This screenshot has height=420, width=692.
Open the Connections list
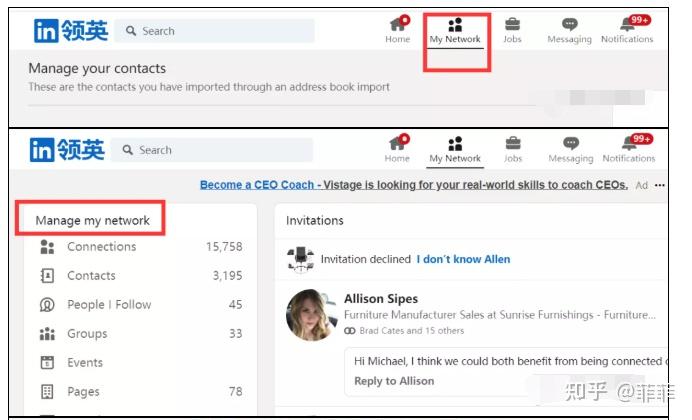coord(102,247)
